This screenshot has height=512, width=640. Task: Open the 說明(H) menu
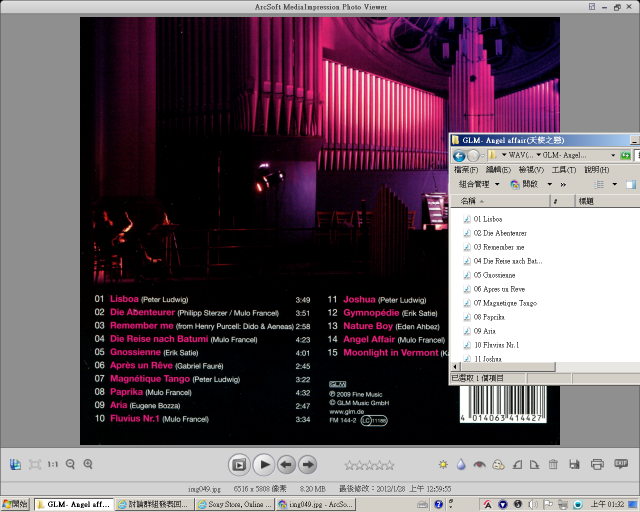[596, 170]
